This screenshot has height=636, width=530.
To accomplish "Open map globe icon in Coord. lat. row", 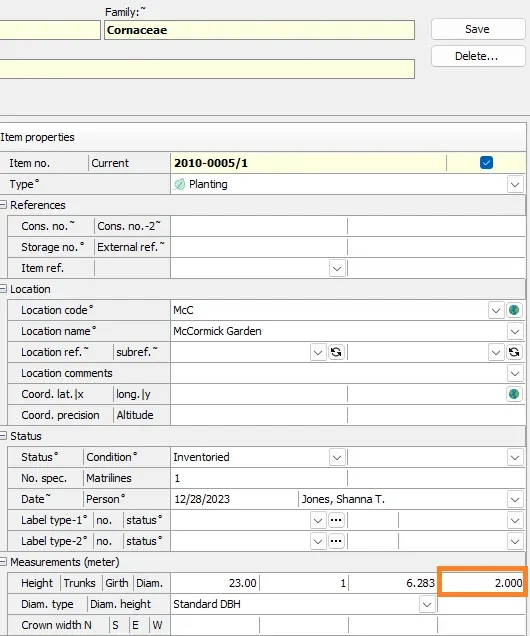I will (514, 394).
